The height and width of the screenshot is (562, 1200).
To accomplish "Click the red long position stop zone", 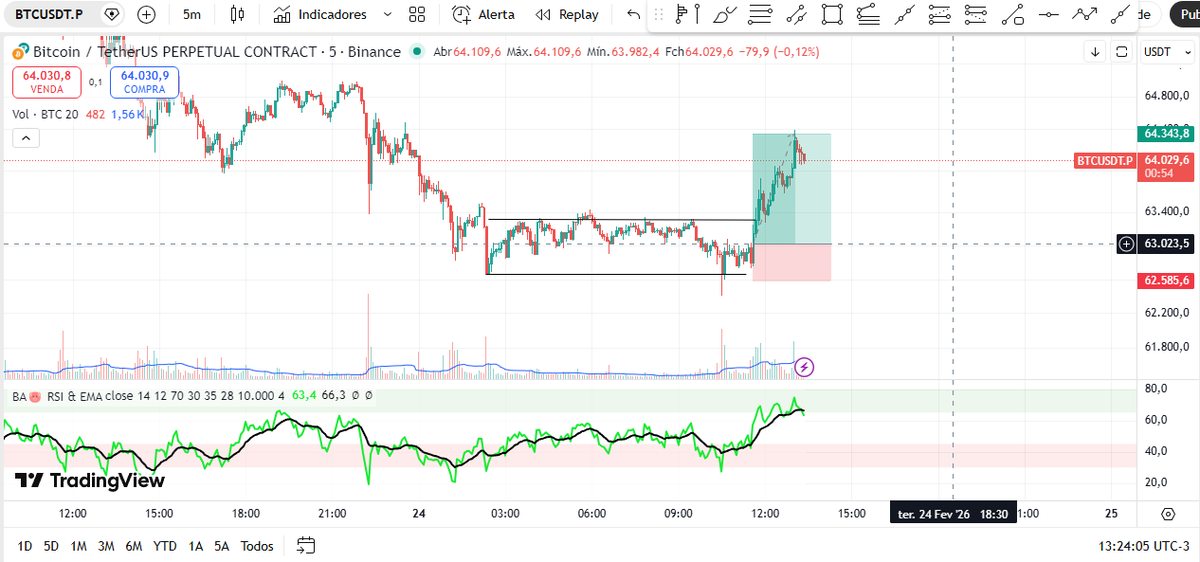I will (x=792, y=262).
